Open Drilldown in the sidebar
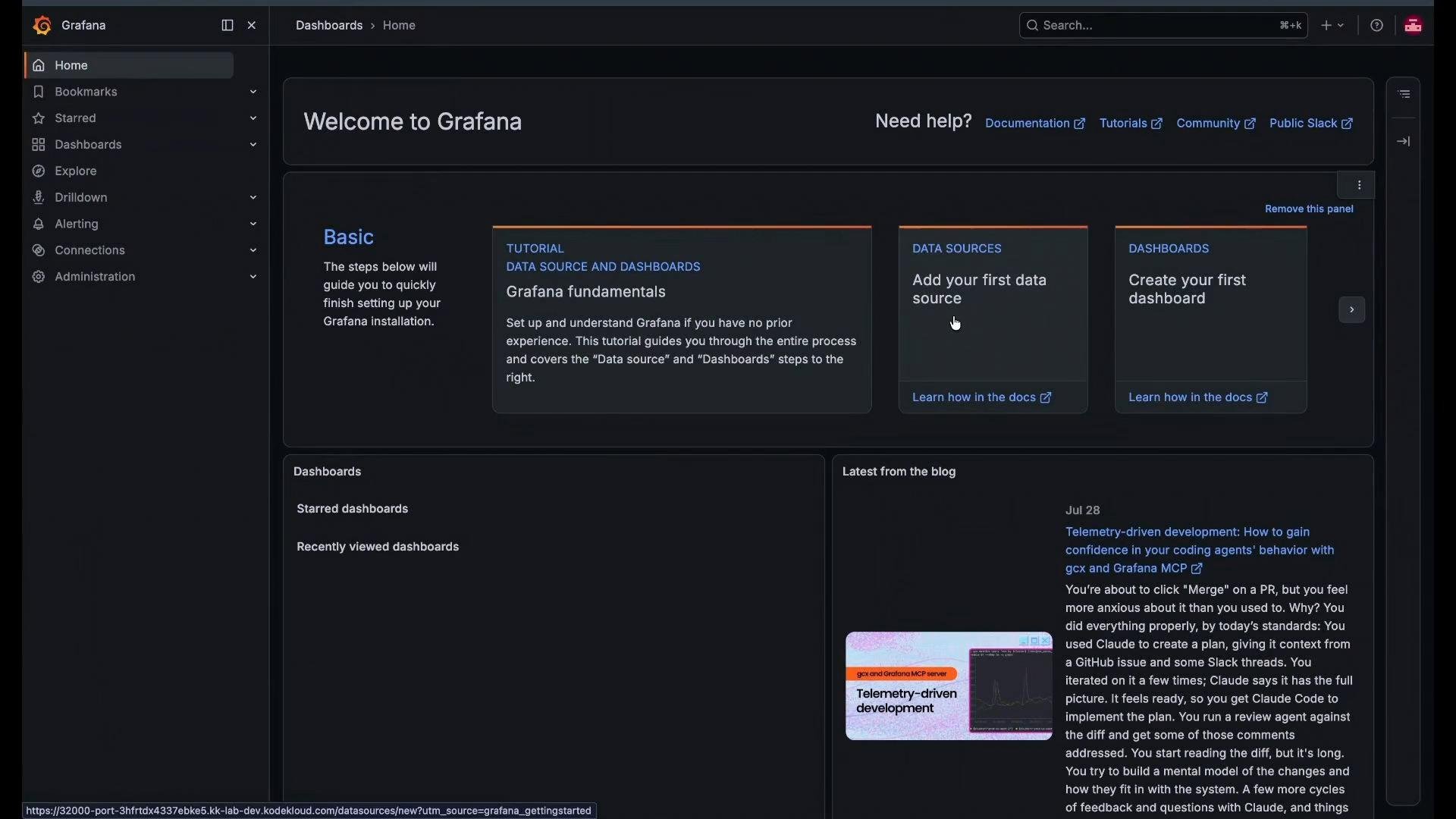 click(x=80, y=199)
